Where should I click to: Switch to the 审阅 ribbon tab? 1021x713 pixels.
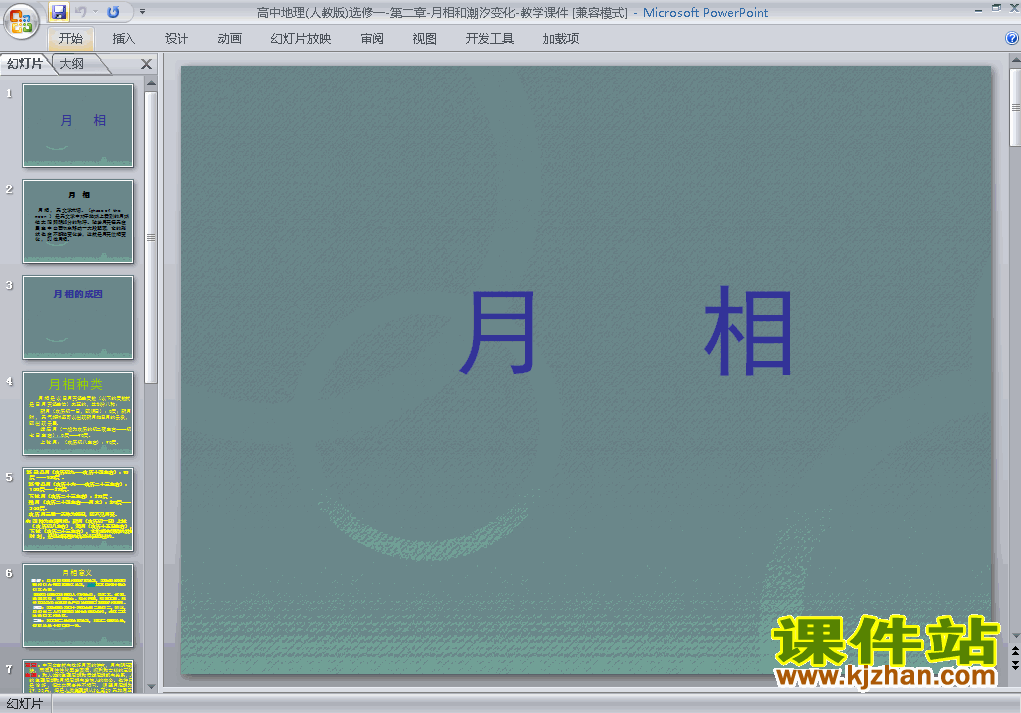tap(372, 39)
